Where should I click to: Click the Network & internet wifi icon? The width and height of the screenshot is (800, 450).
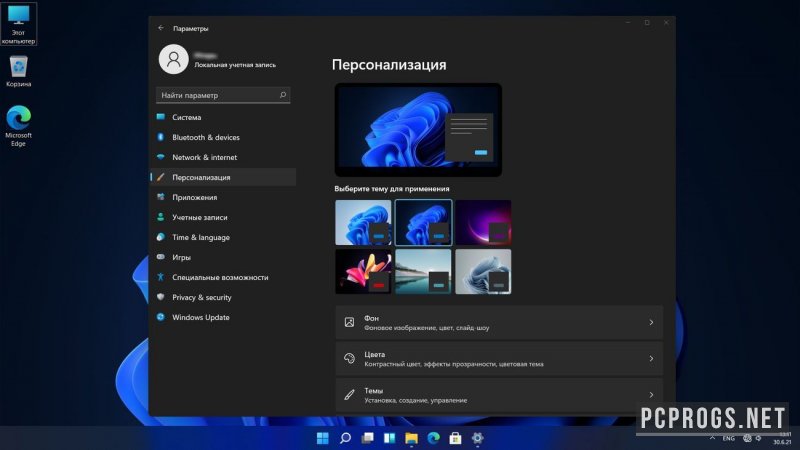click(161, 157)
